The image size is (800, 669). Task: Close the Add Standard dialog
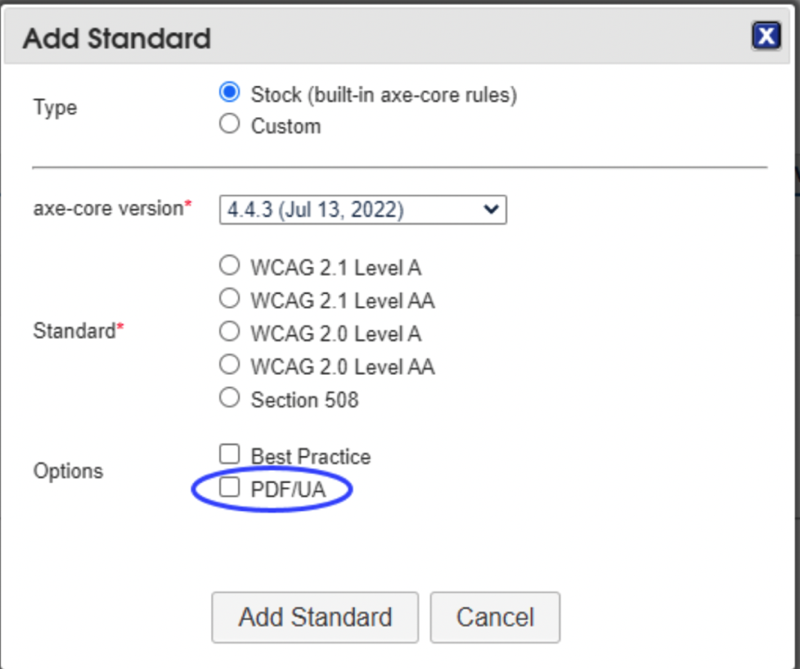point(766,37)
